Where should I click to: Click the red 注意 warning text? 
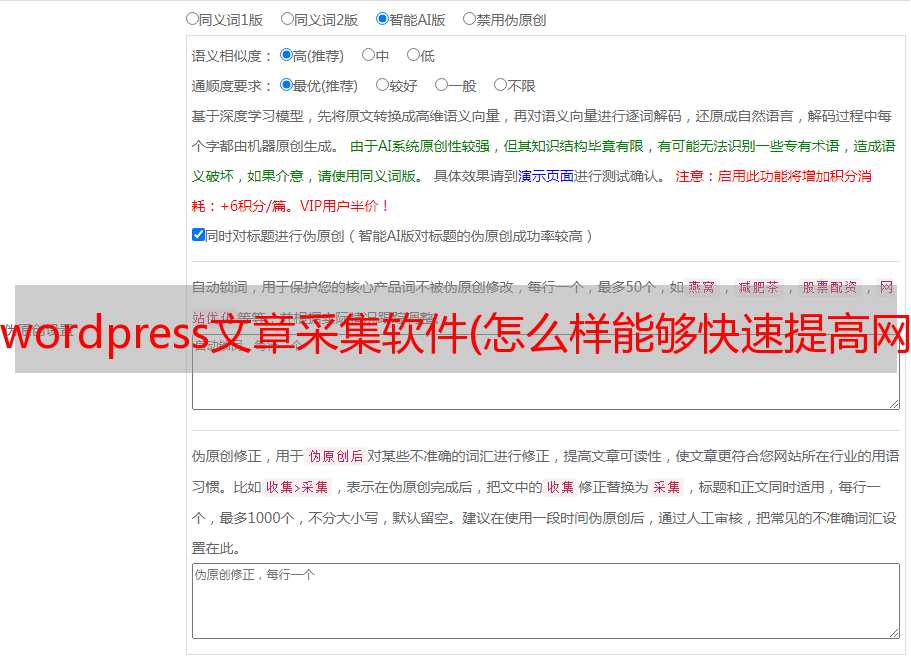point(773,176)
